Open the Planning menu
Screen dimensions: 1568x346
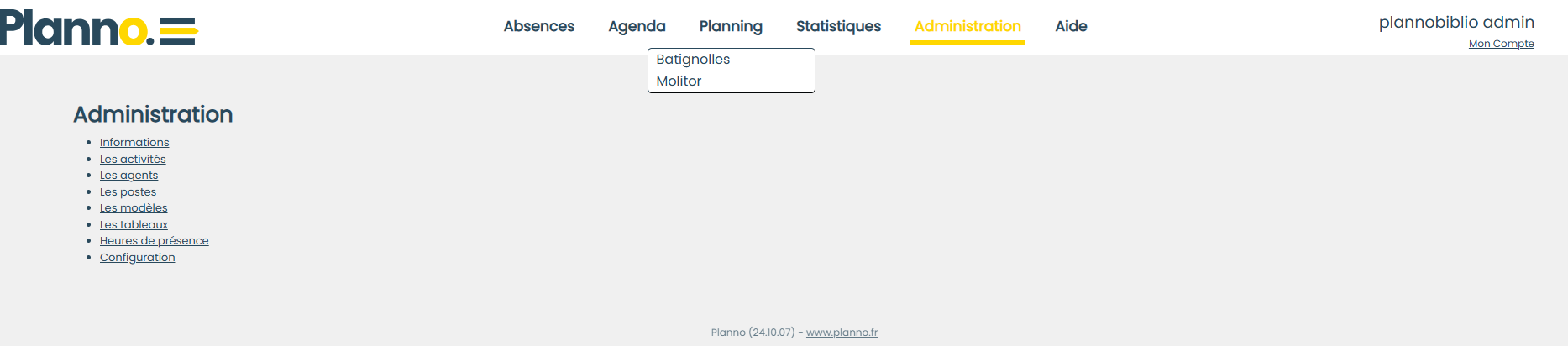731,26
